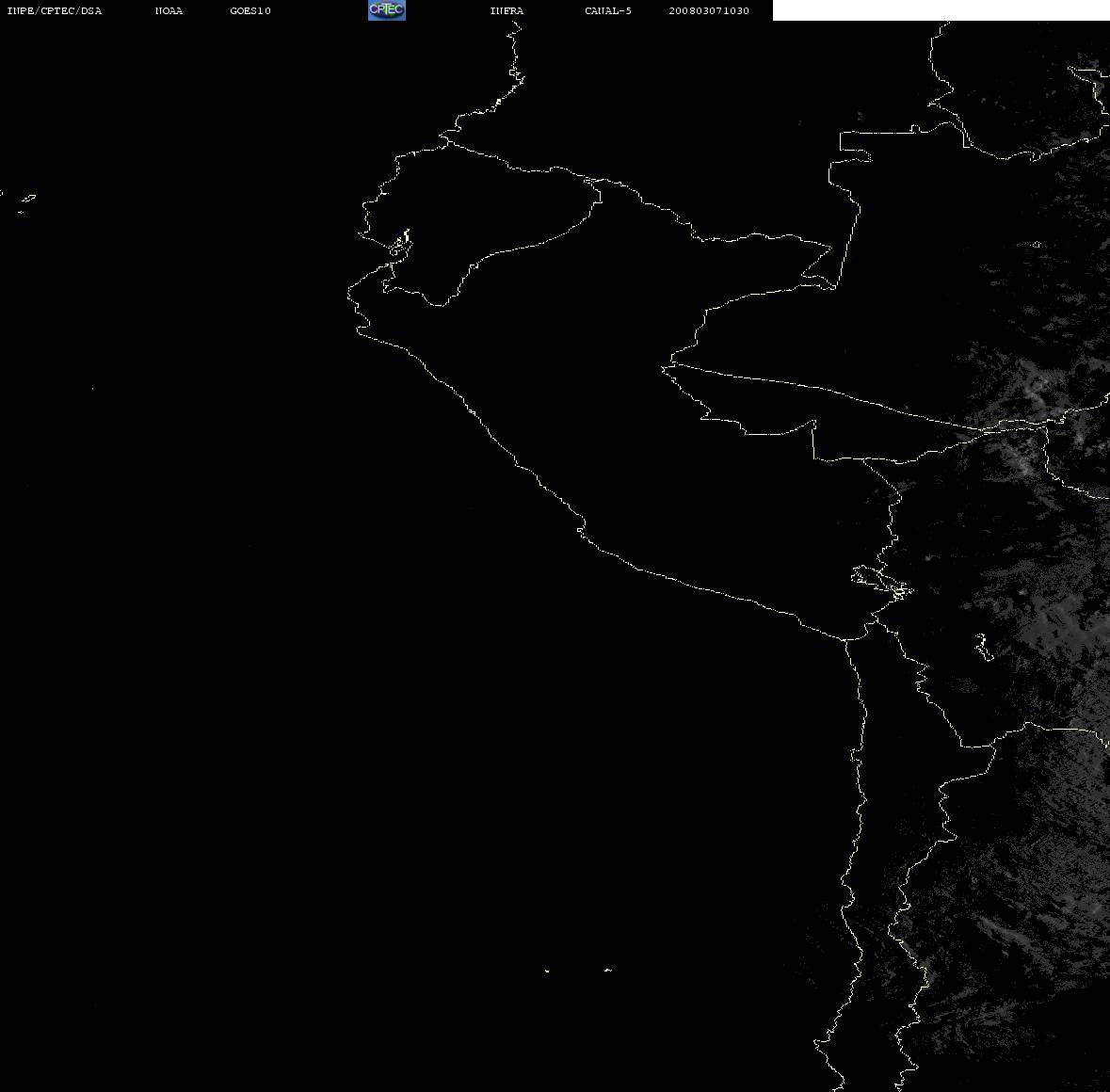Click the white blank box in header
Viewport: 1110px width, 1092px height.
pyautogui.click(x=941, y=10)
